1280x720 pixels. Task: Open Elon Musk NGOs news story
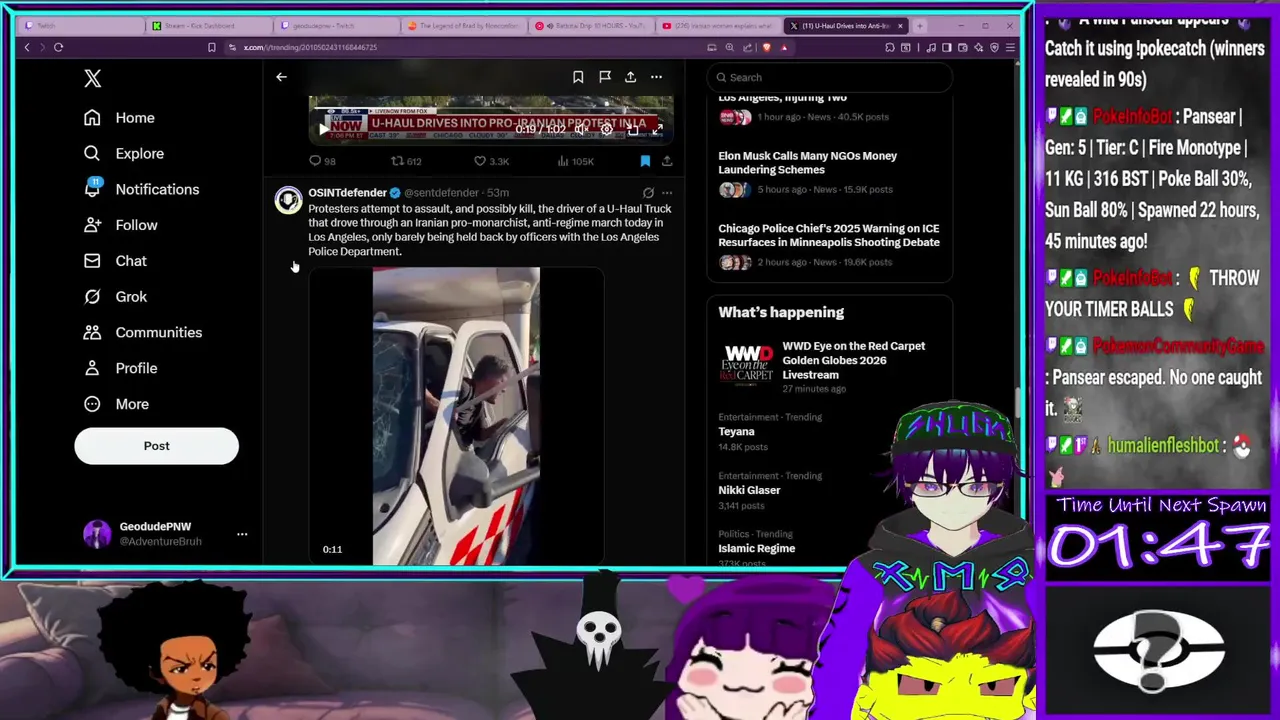click(829, 172)
